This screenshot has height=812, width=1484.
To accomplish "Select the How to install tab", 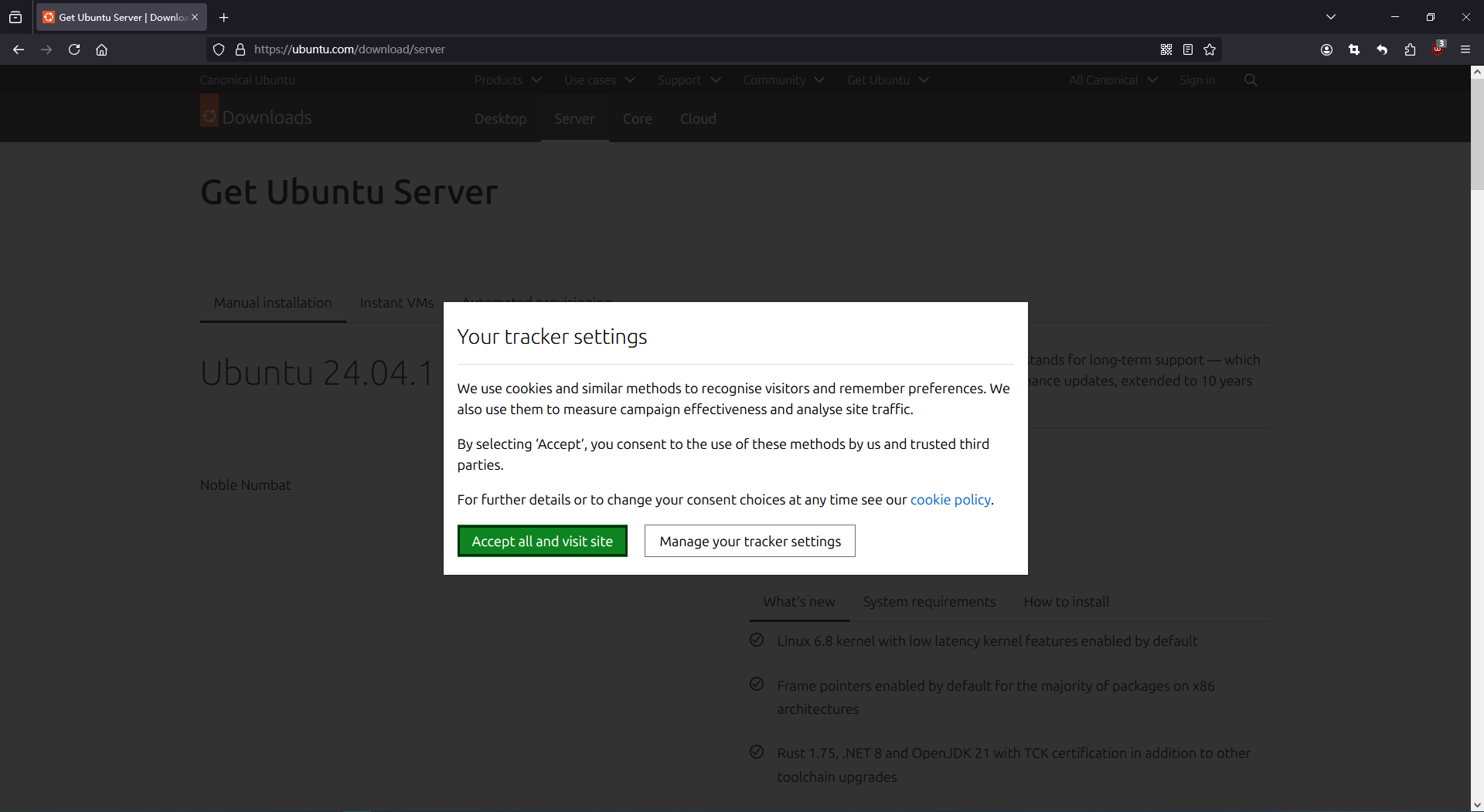I will (1066, 602).
